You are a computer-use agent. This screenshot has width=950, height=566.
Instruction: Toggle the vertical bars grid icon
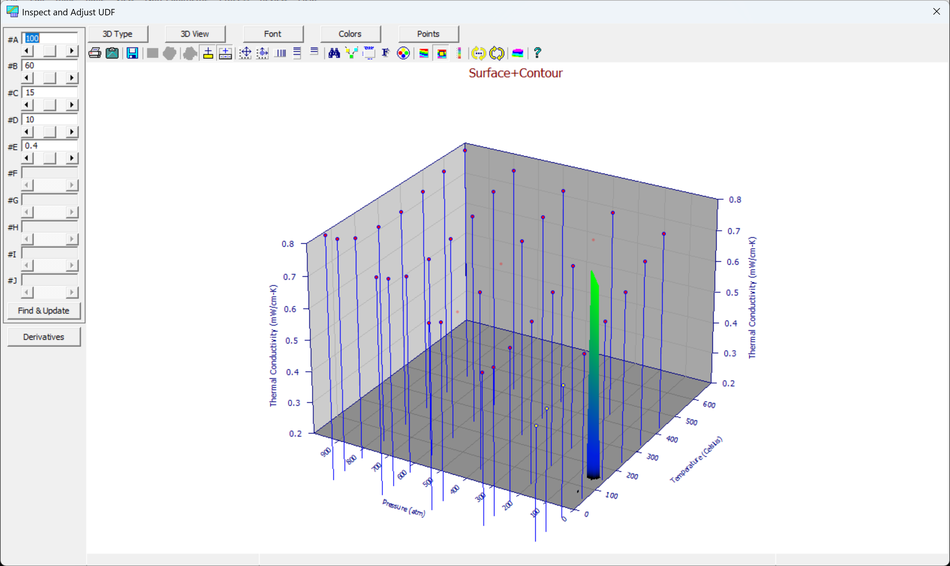pos(281,53)
